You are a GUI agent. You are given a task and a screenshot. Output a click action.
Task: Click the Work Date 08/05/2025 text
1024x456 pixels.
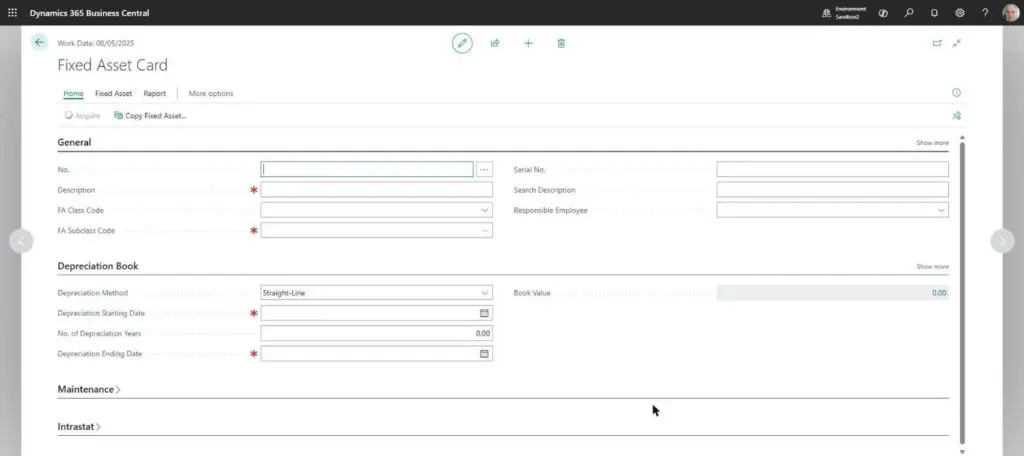click(96, 43)
